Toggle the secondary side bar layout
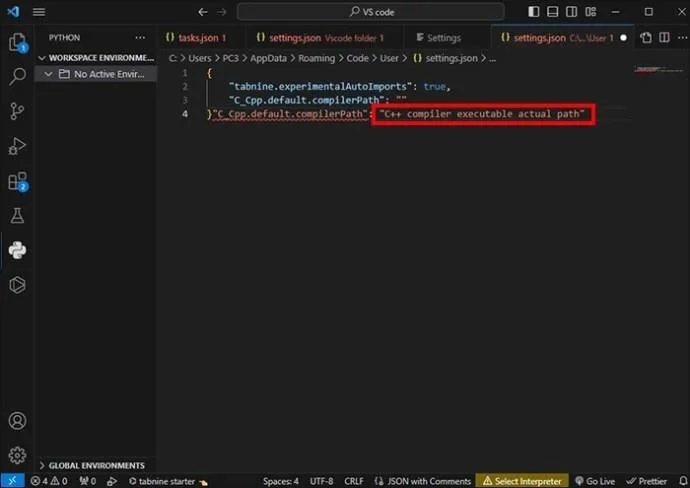690x488 pixels. 571,11
